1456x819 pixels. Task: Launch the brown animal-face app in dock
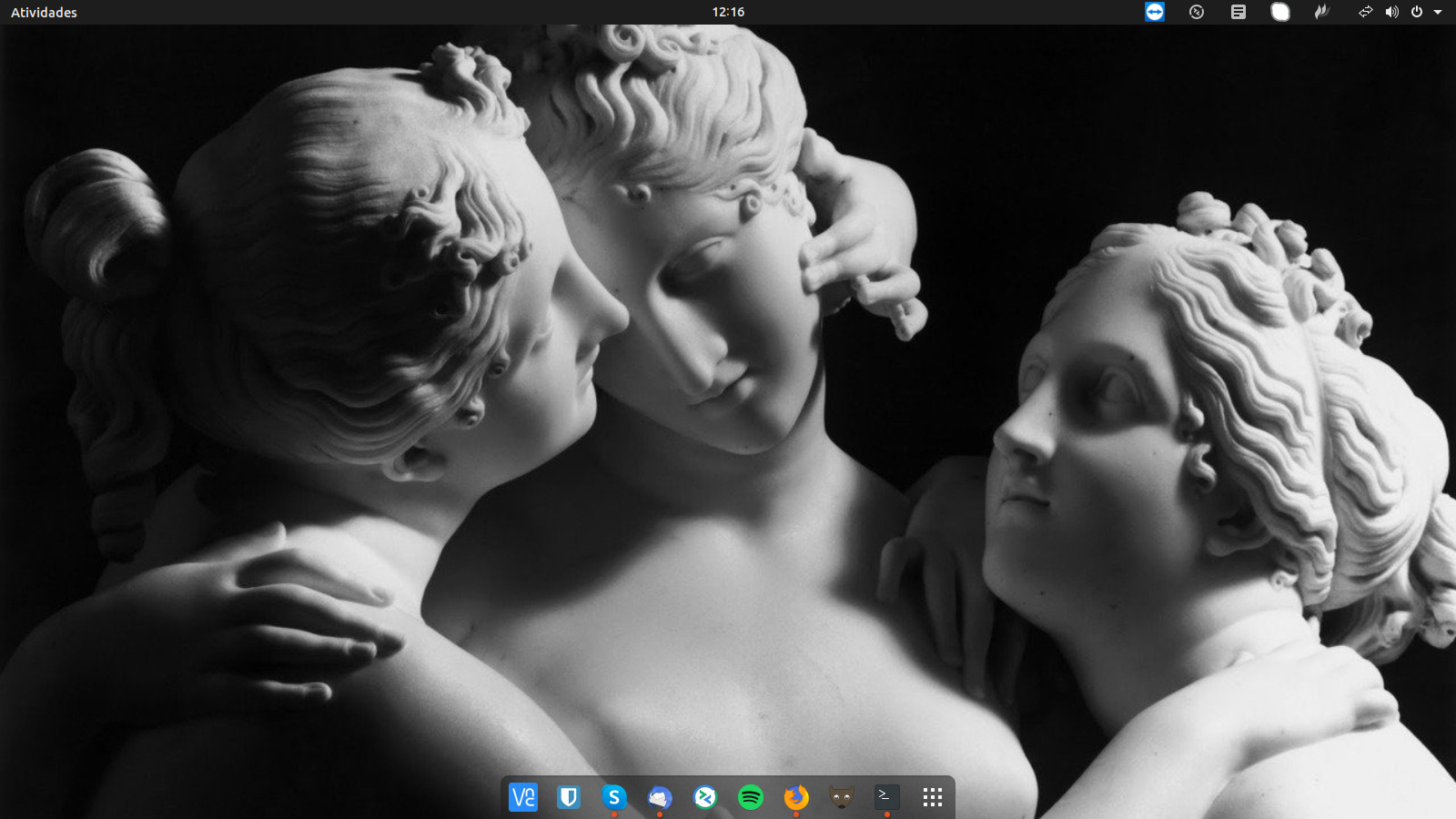coord(842,797)
